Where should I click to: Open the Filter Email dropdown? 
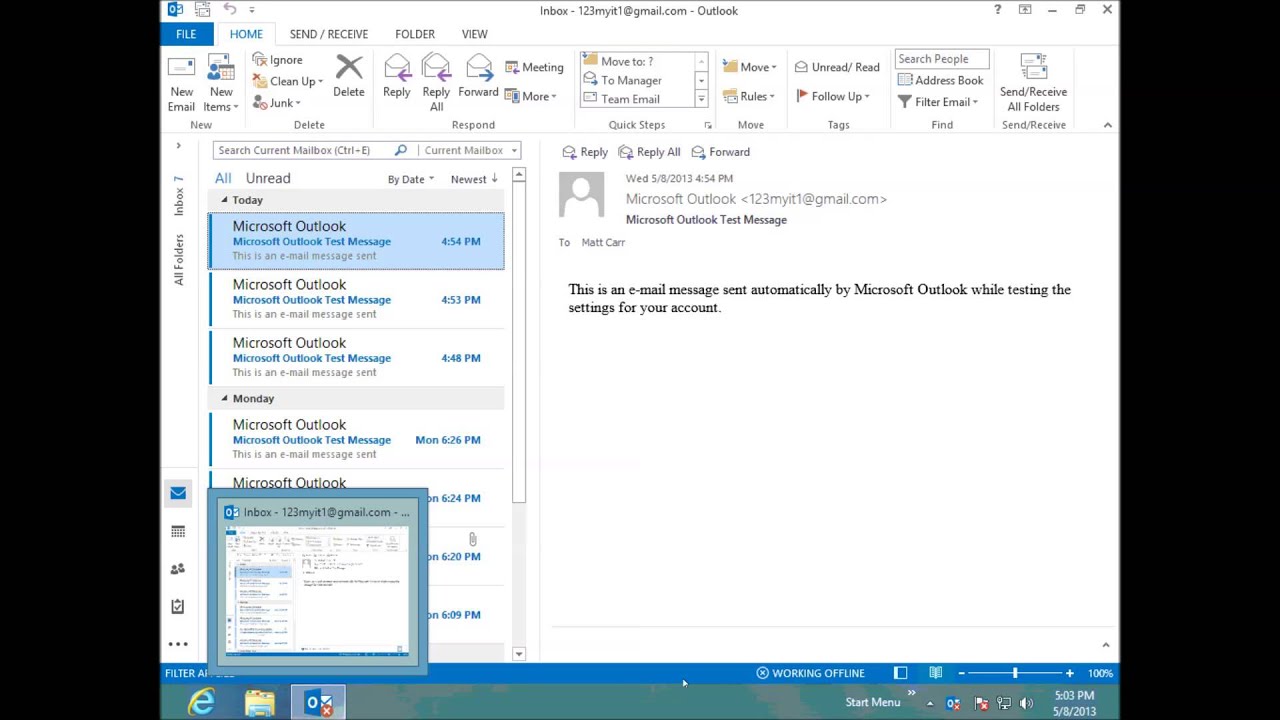point(938,102)
